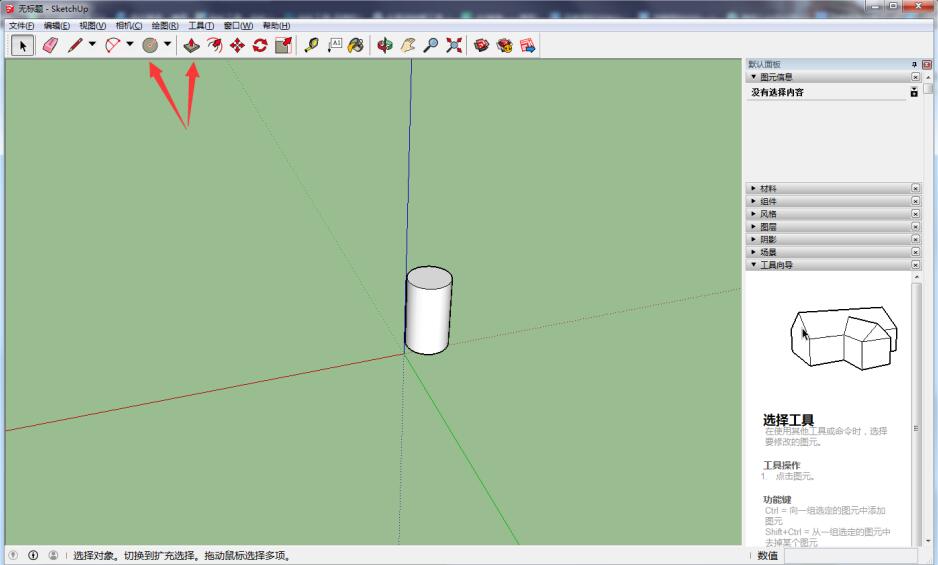The width and height of the screenshot is (938, 565).
Task: Close the 阴影 panel
Action: pos(915,240)
